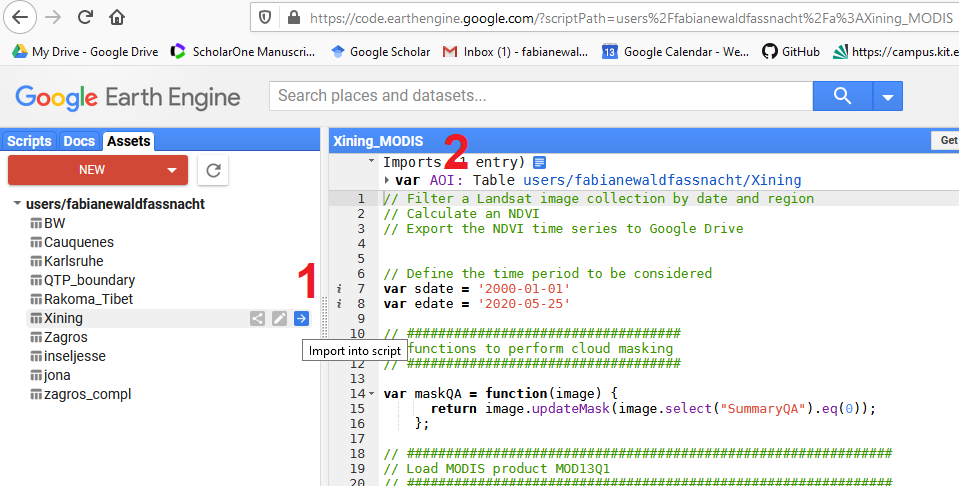Collapse the Imports section arrow

tap(371, 162)
